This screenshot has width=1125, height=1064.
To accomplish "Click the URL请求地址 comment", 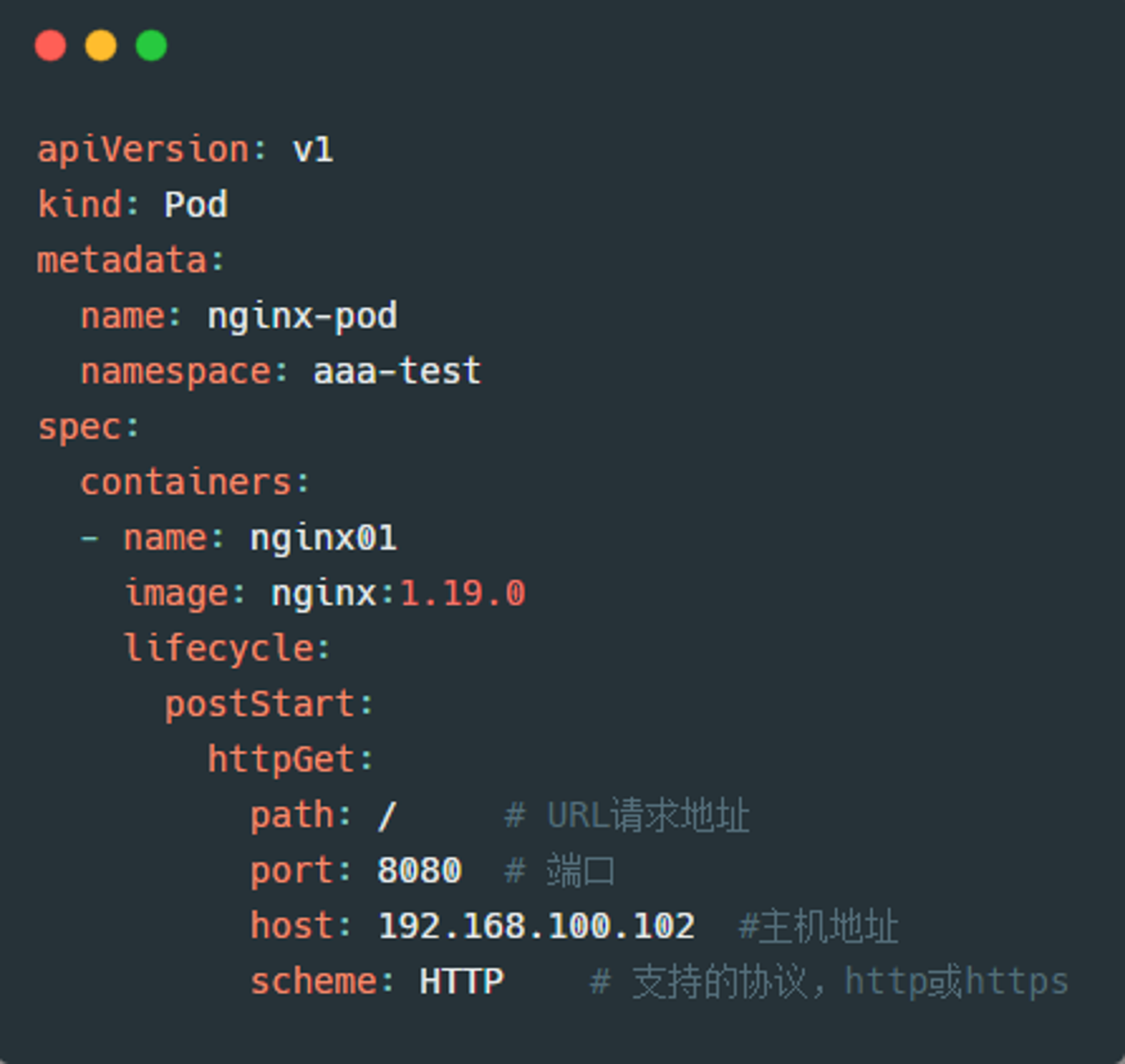I will pos(649,816).
